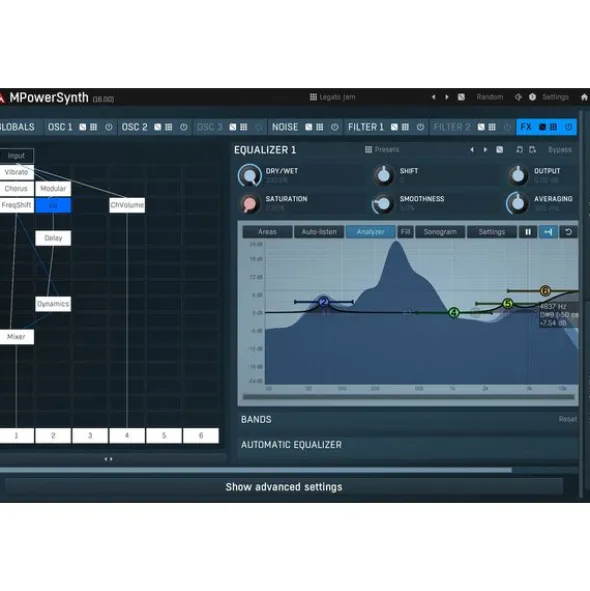Open the OSC 2 tab
Screen dimensions: 590x591
click(134, 127)
